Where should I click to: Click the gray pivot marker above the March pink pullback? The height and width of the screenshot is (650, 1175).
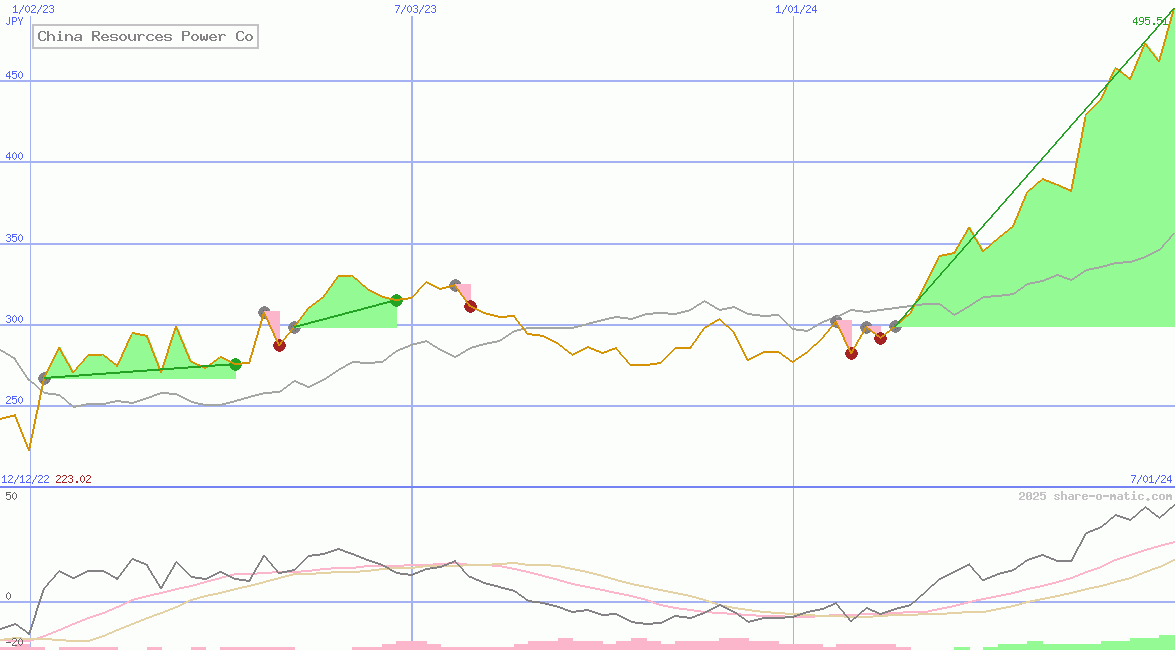(x=264, y=311)
